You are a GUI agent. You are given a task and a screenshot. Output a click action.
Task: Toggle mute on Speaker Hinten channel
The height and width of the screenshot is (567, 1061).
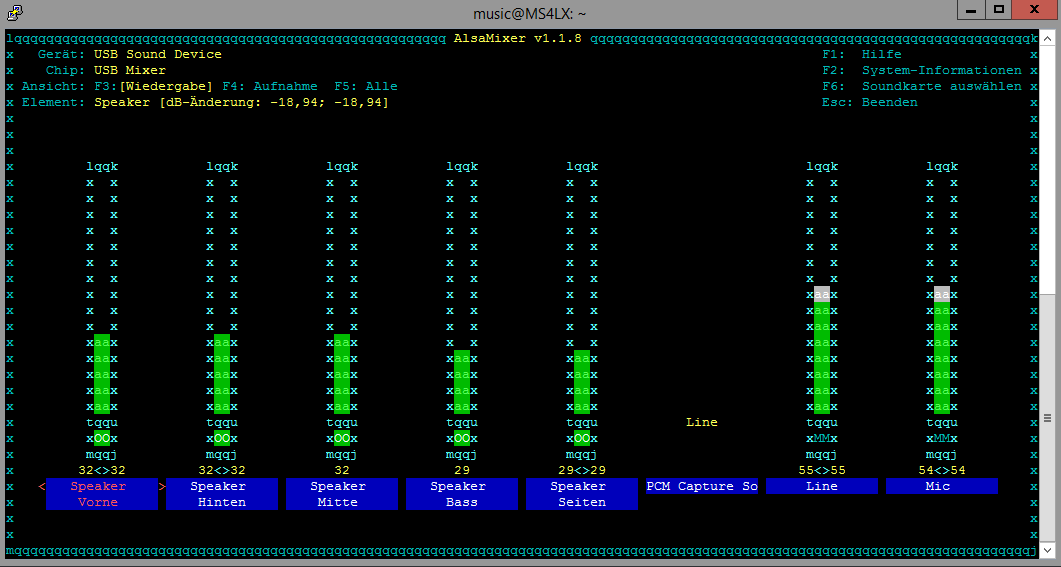tap(222, 438)
